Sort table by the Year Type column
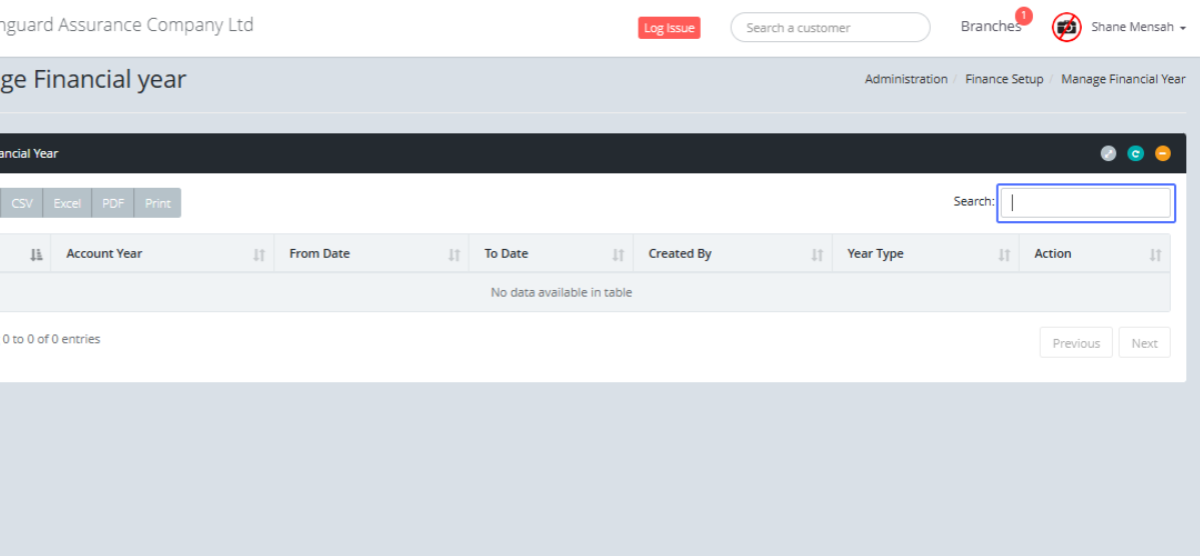 [925, 254]
